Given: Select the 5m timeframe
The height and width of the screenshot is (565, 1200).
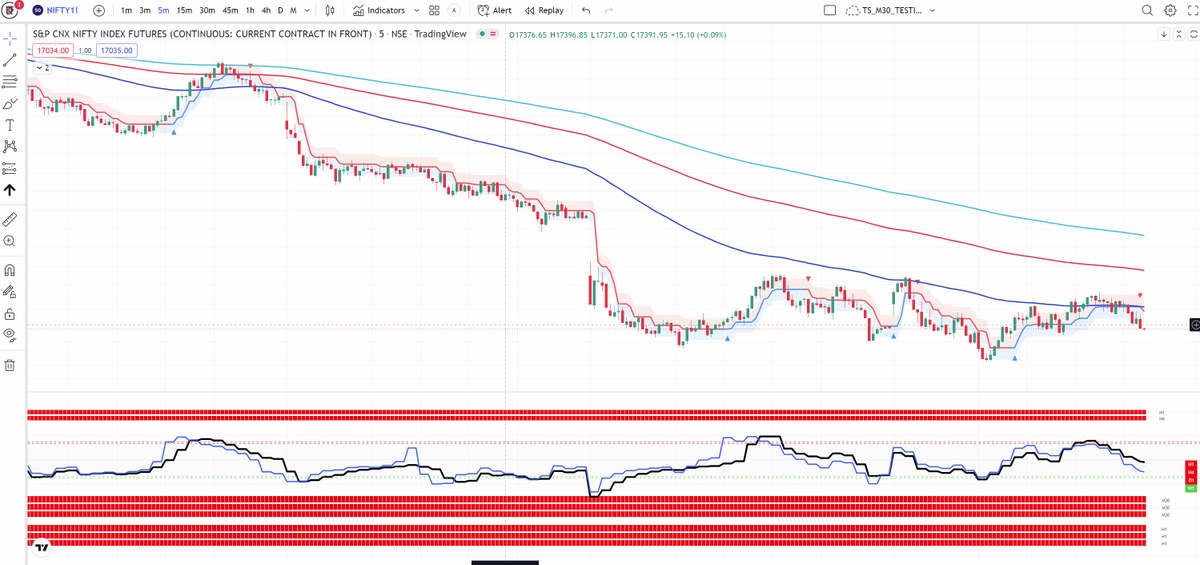Looking at the screenshot, I should 163,10.
